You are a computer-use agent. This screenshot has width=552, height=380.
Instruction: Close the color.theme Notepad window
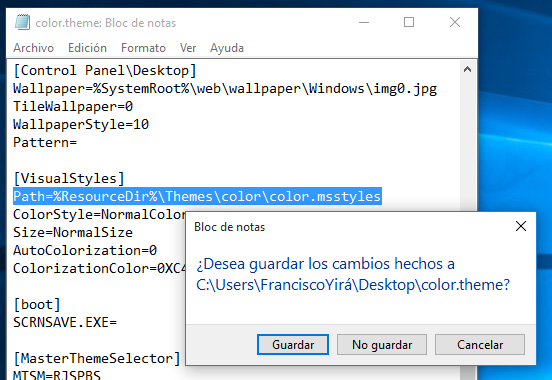coord(455,23)
